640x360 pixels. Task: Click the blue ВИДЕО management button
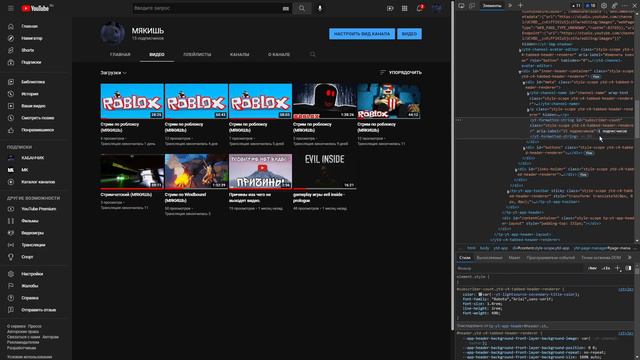tap(409, 34)
